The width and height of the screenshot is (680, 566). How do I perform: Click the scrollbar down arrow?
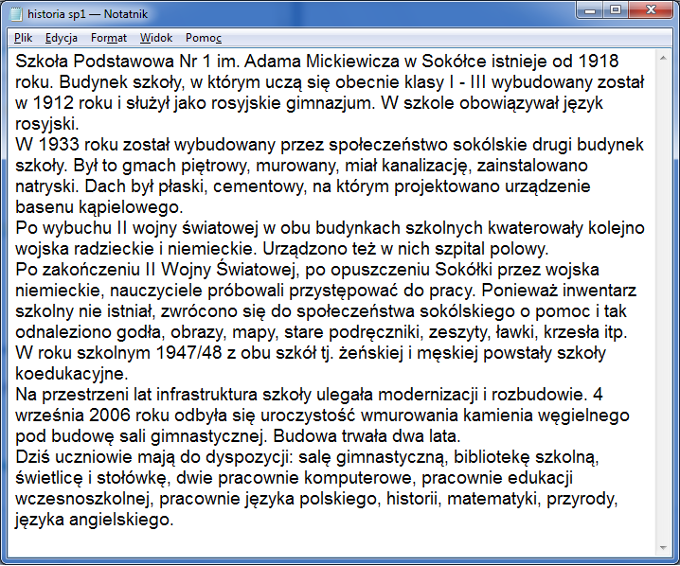click(663, 548)
